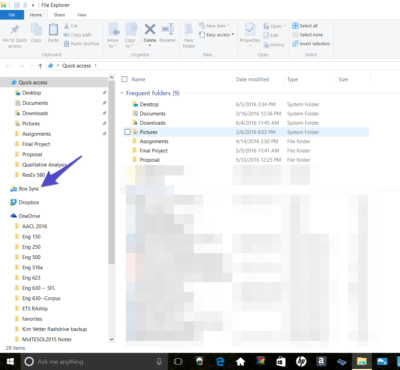Click the Cut scissors icon
The height and width of the screenshot is (370, 400).
(67, 26)
